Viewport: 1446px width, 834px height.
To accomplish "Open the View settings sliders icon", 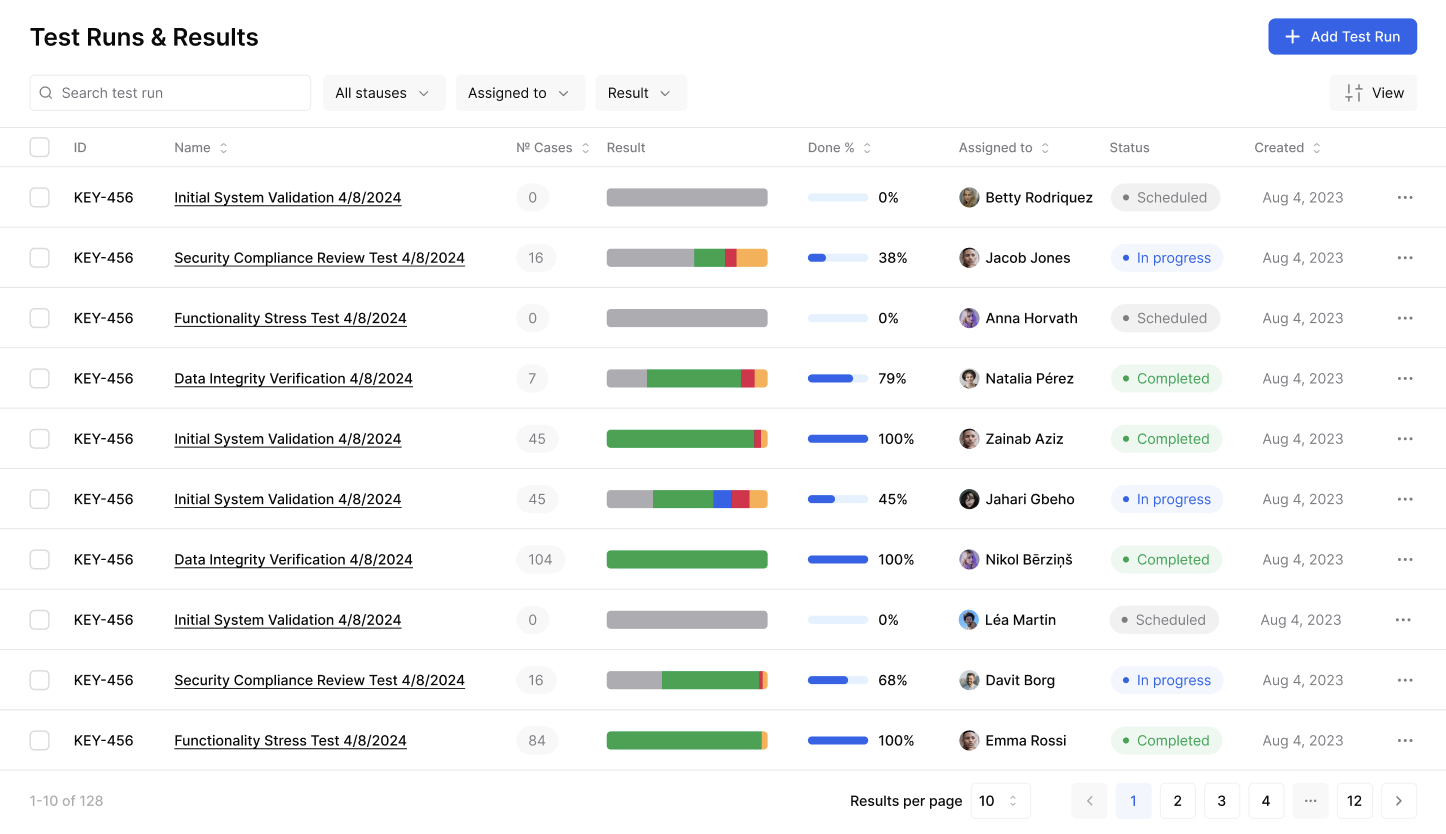I will 1354,93.
